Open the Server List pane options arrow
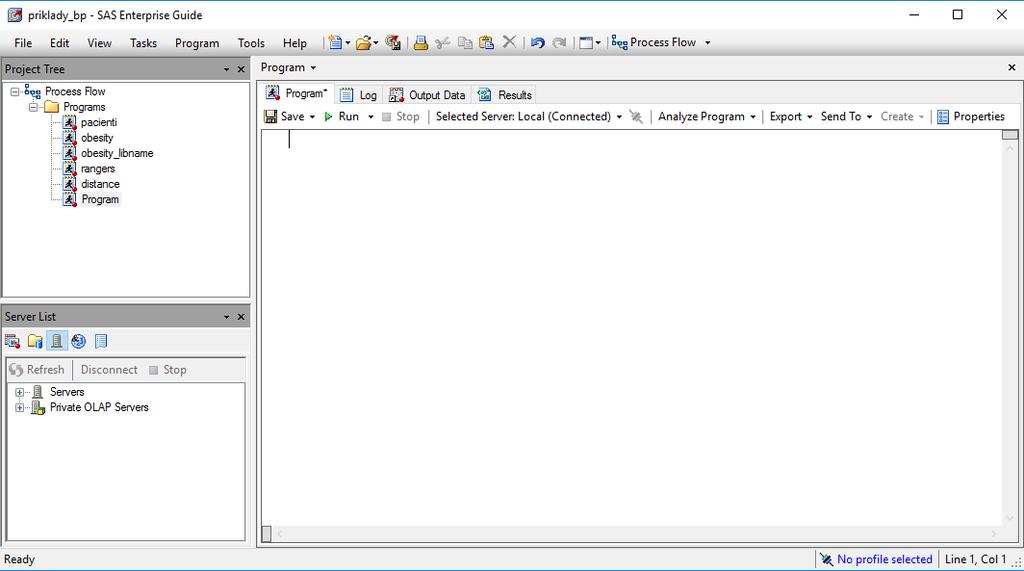Image resolution: width=1024 pixels, height=571 pixels. (227, 317)
